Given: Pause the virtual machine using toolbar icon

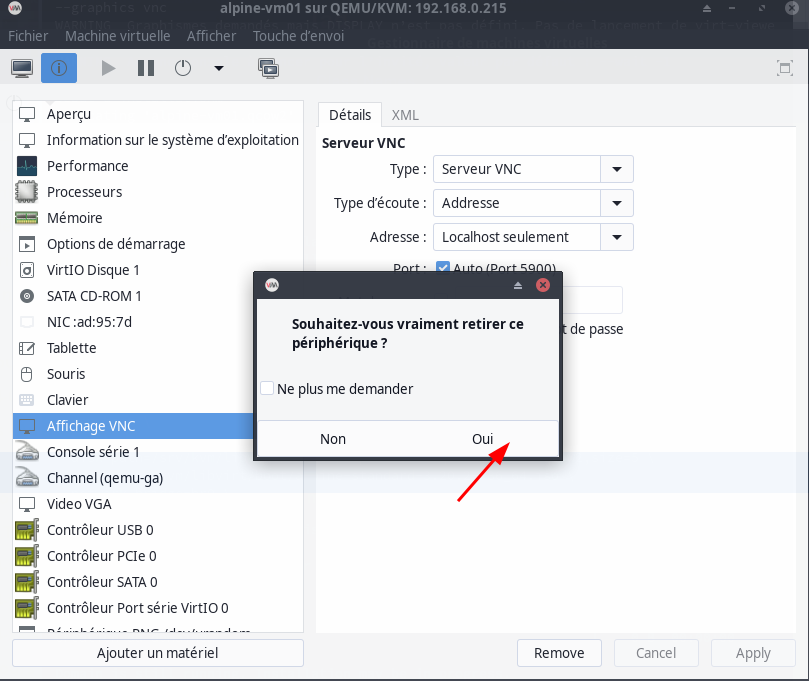Looking at the screenshot, I should tap(146, 68).
